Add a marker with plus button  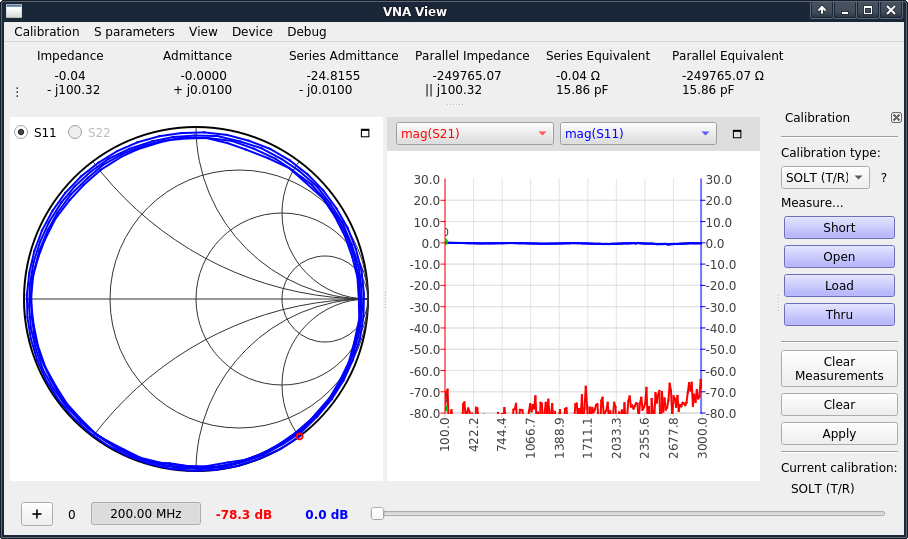click(x=36, y=514)
